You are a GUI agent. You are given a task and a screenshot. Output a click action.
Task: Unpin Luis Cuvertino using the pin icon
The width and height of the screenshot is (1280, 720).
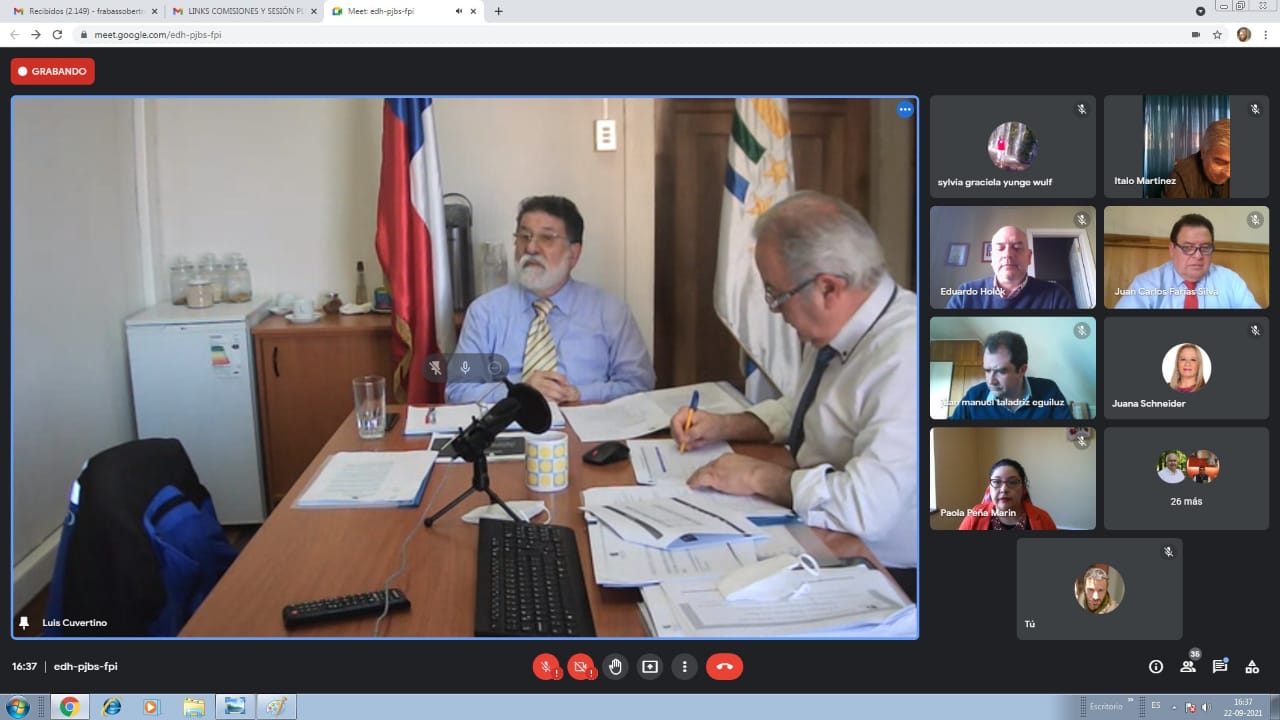(24, 623)
